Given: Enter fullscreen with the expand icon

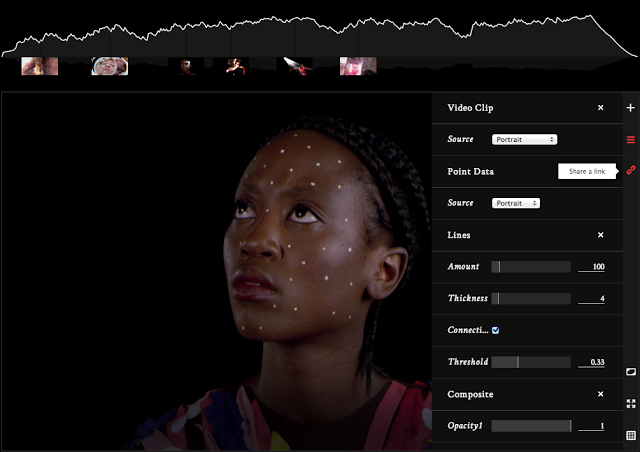Looking at the screenshot, I should tap(630, 403).
